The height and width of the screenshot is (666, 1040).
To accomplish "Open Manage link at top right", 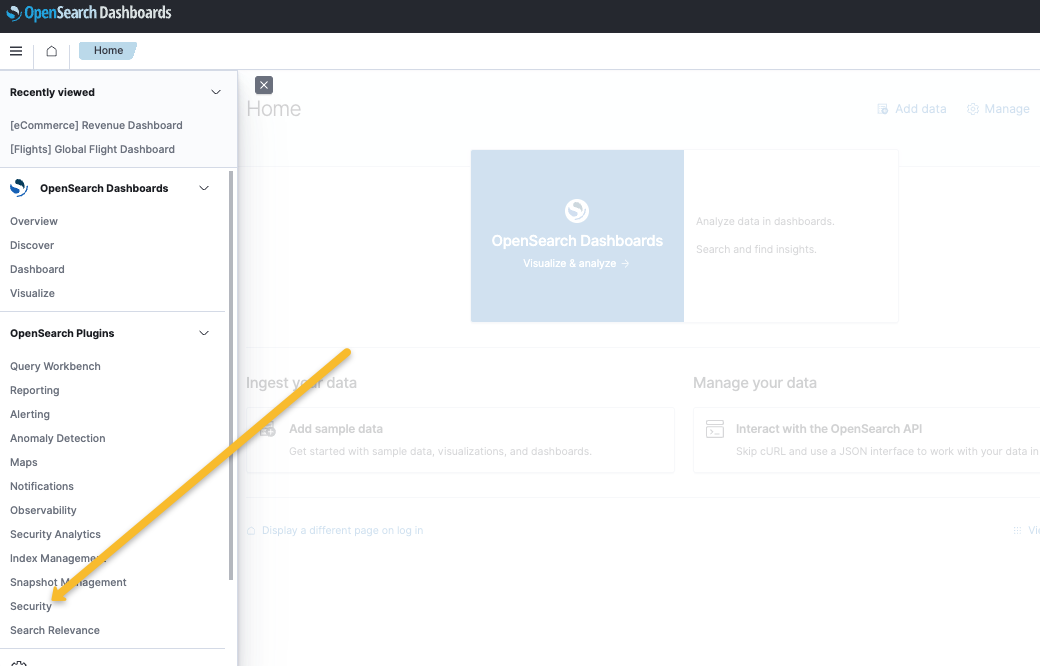I will 1007,109.
